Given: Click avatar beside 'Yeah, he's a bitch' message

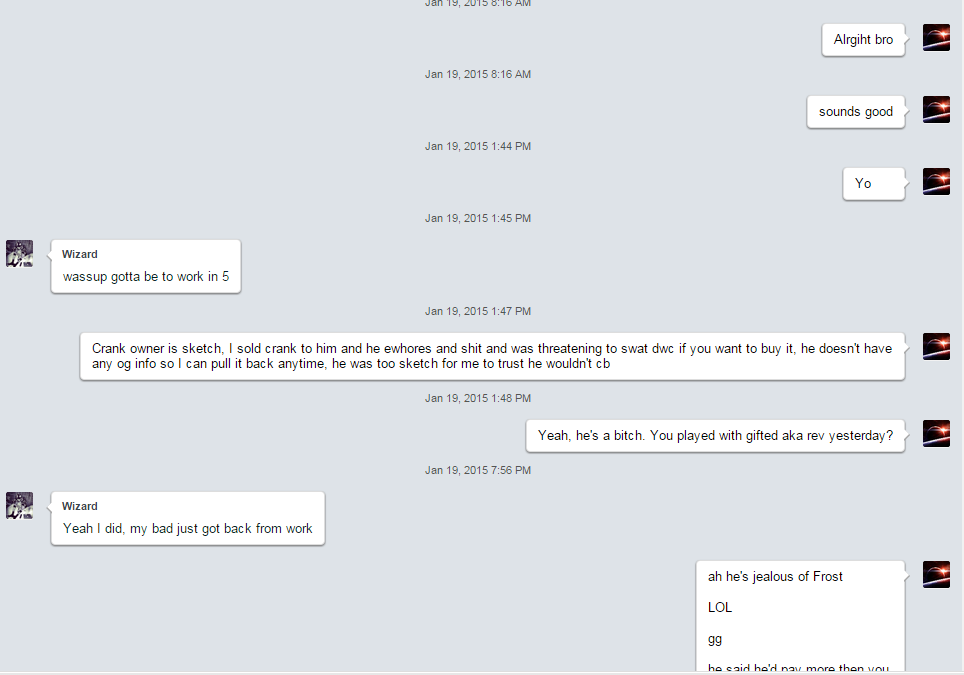Looking at the screenshot, I should [x=936, y=433].
